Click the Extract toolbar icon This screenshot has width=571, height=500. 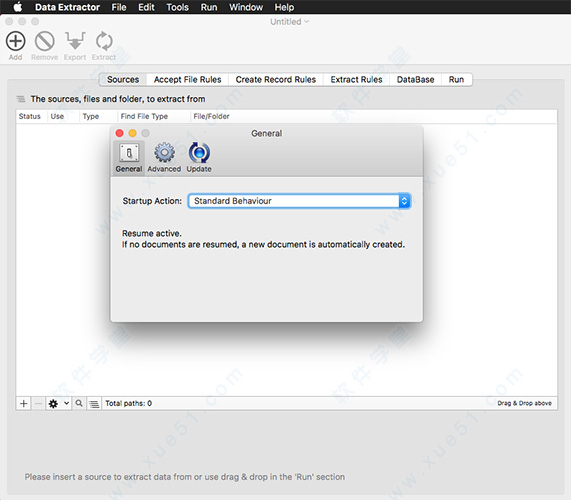(x=104, y=41)
